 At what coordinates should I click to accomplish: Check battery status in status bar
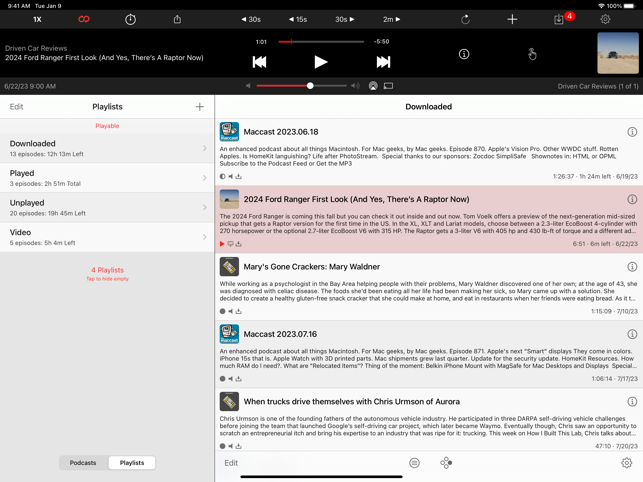click(x=629, y=6)
